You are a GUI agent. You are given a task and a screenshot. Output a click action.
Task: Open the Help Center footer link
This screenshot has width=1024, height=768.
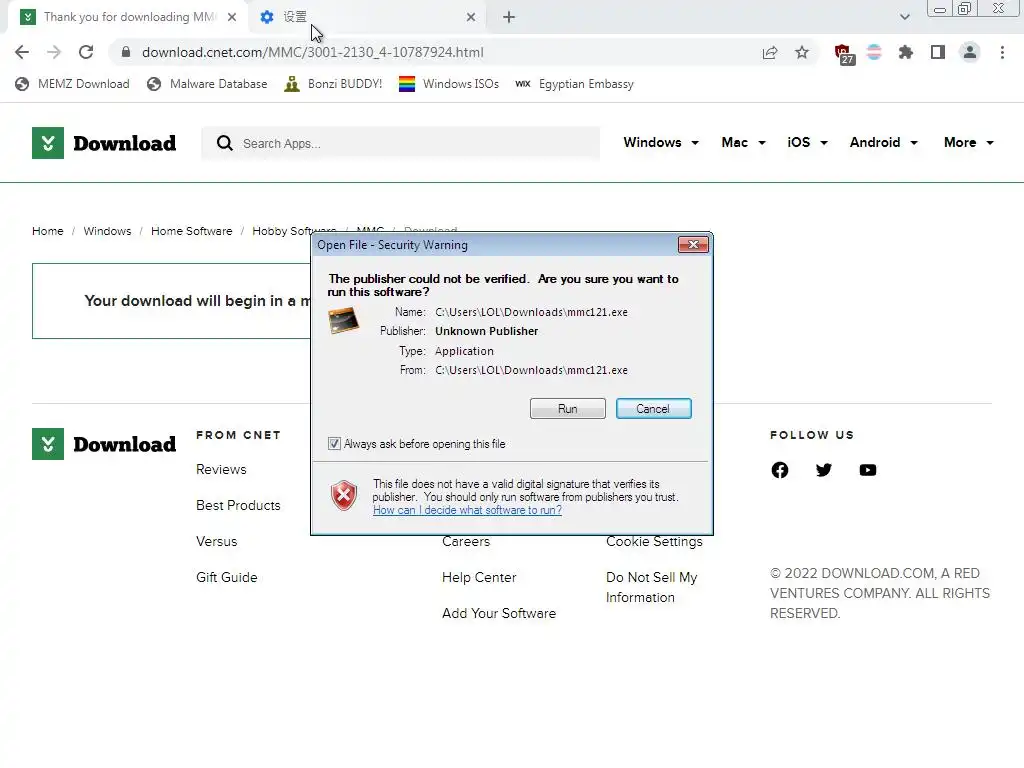coord(479,577)
